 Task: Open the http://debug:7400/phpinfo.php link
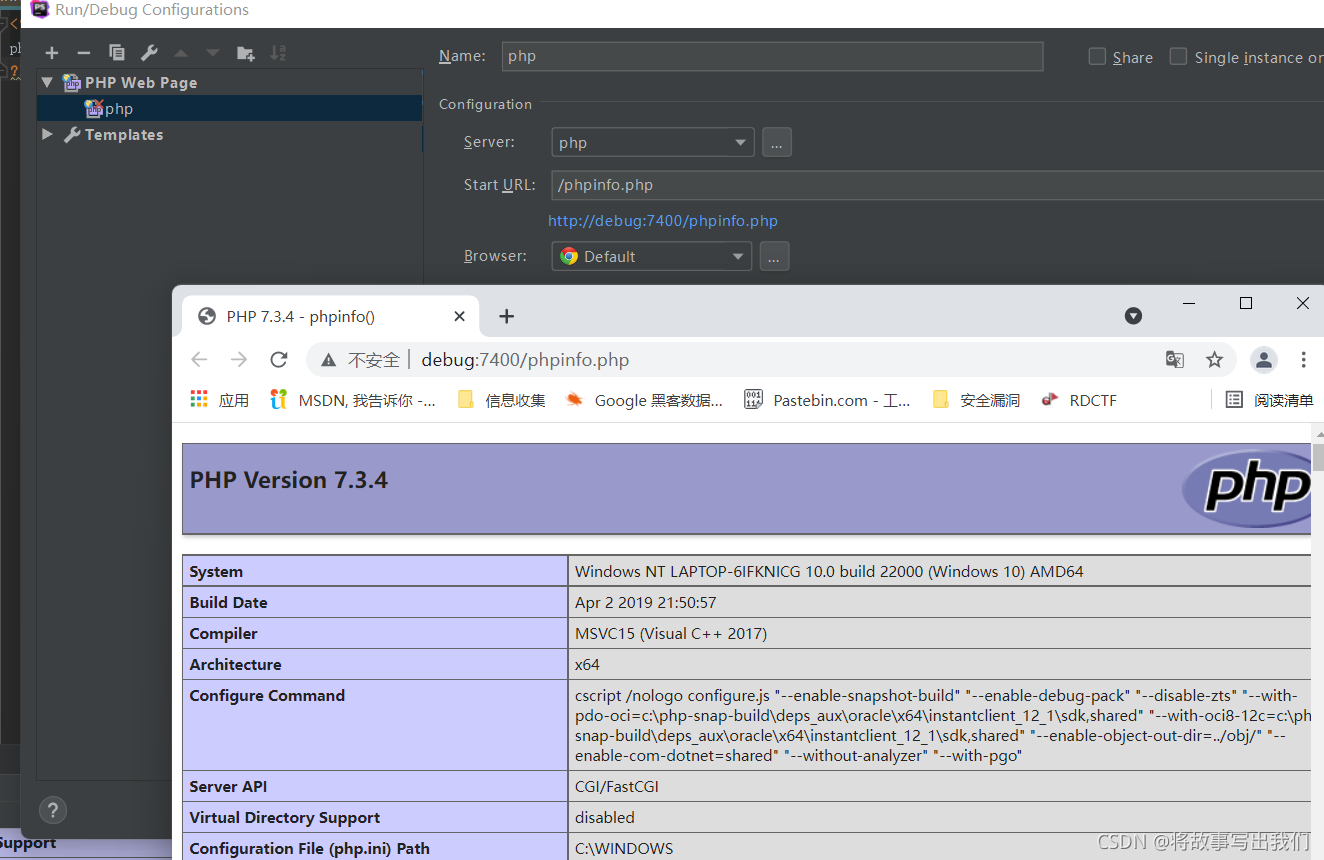[x=663, y=221]
